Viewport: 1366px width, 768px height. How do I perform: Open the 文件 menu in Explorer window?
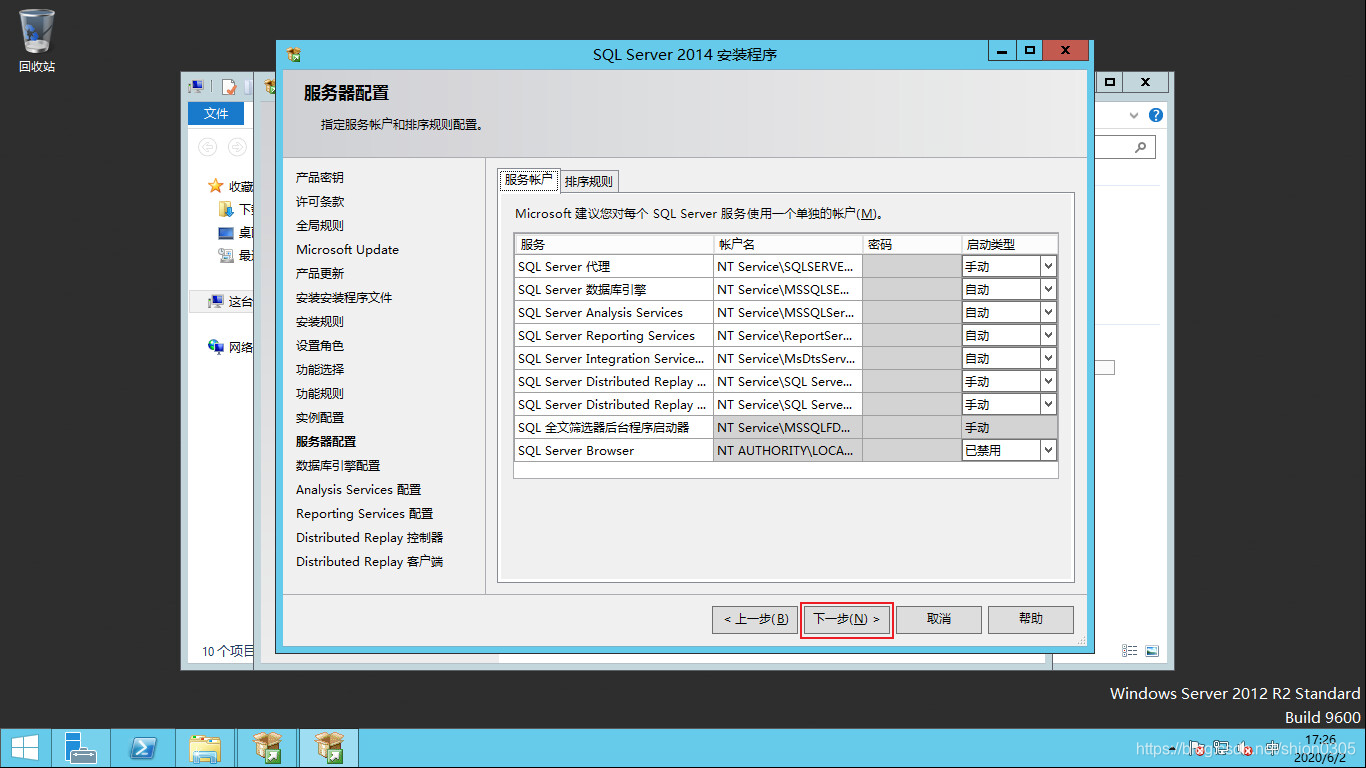(216, 114)
